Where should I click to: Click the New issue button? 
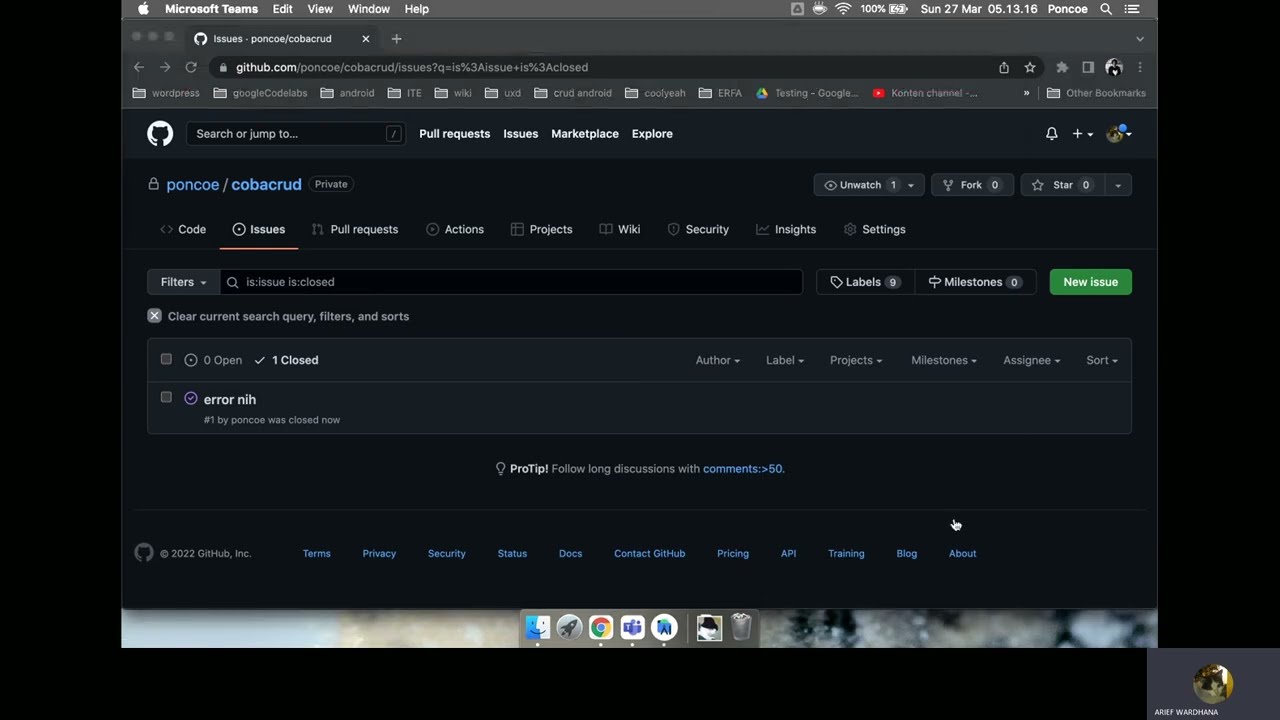coord(1091,282)
